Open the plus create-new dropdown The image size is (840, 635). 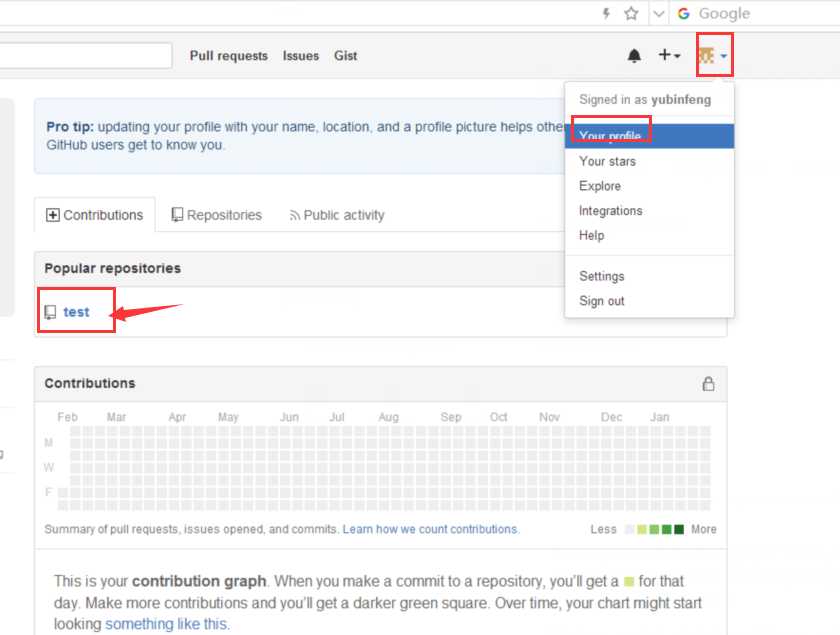669,55
